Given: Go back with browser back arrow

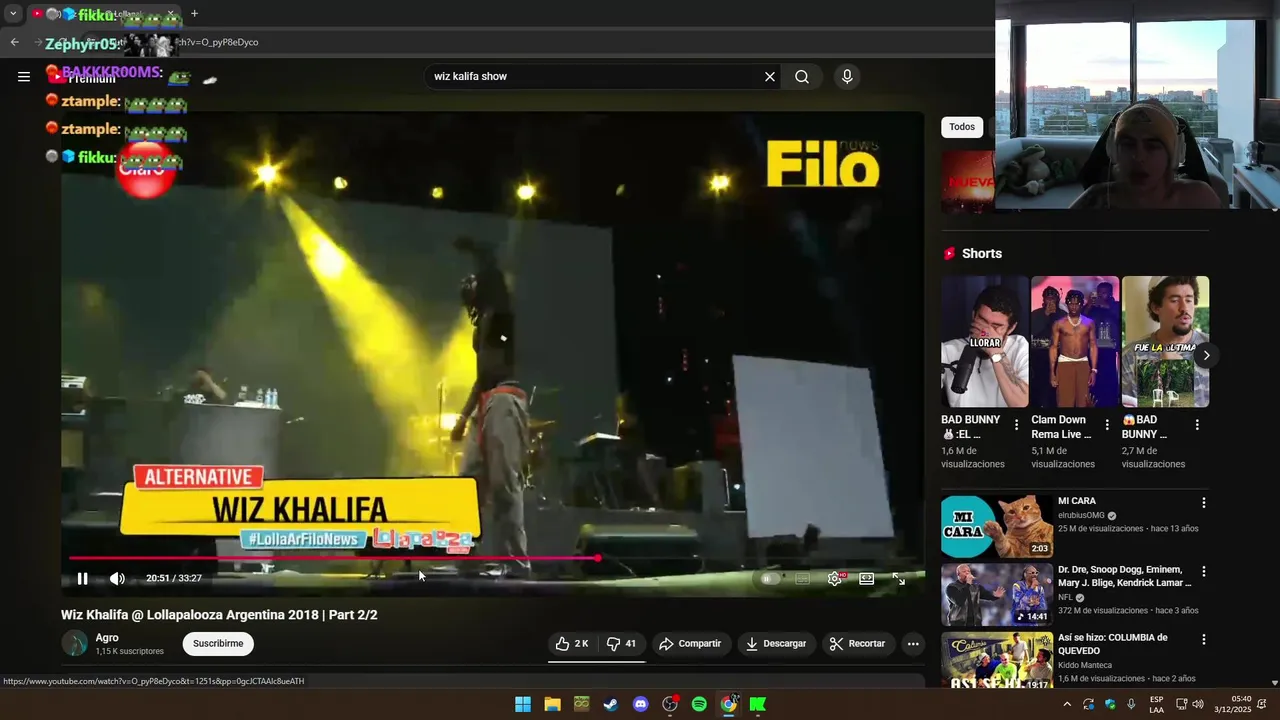Looking at the screenshot, I should [x=14, y=42].
